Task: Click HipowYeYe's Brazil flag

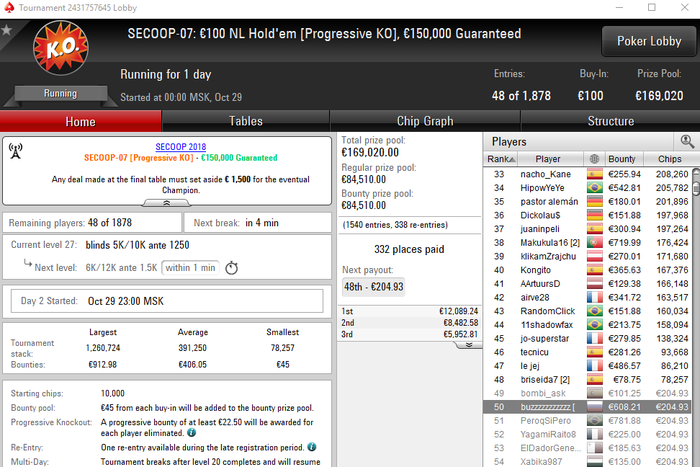Action: click(x=594, y=188)
